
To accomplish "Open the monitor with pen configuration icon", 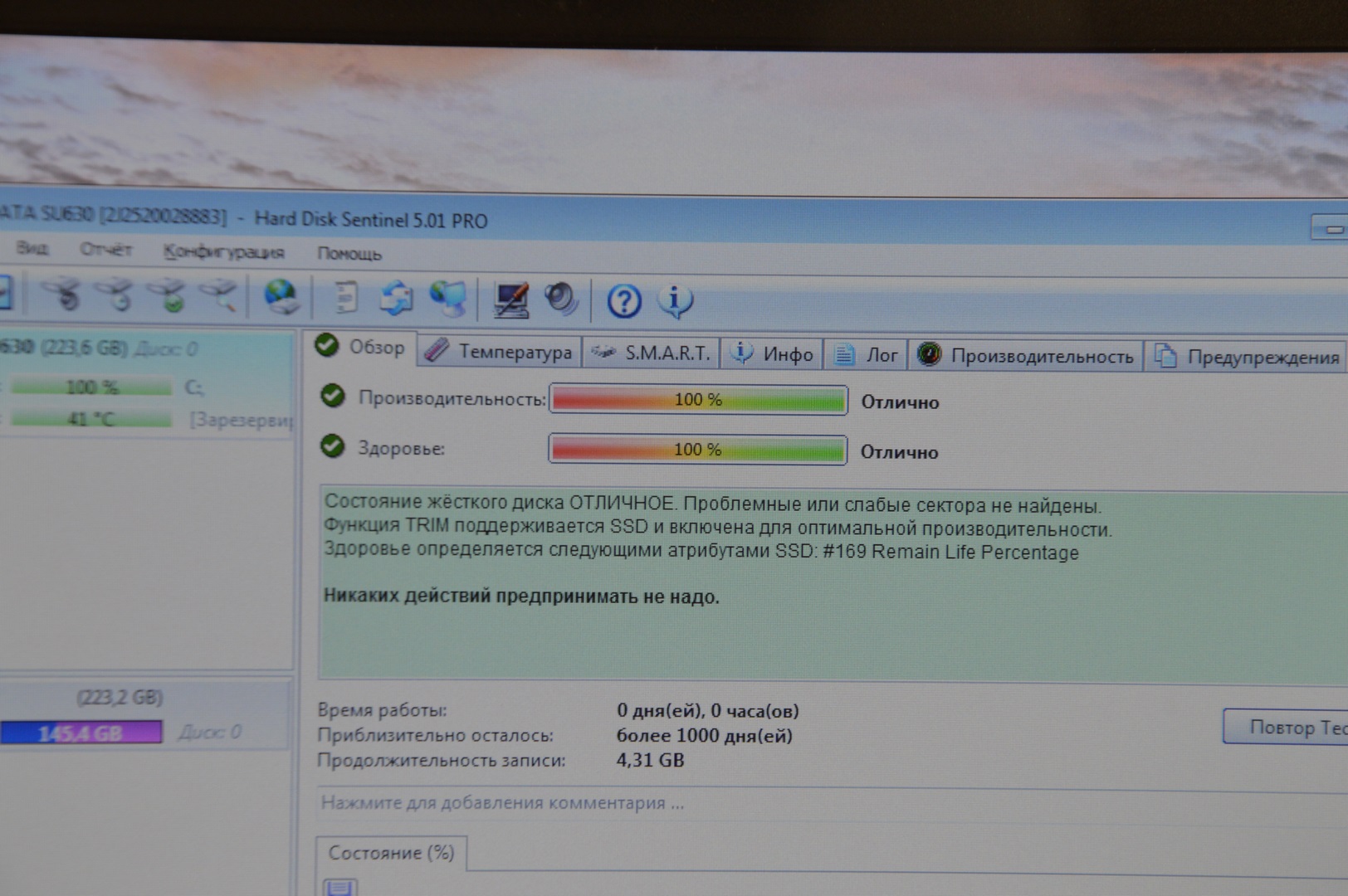I will (x=510, y=299).
